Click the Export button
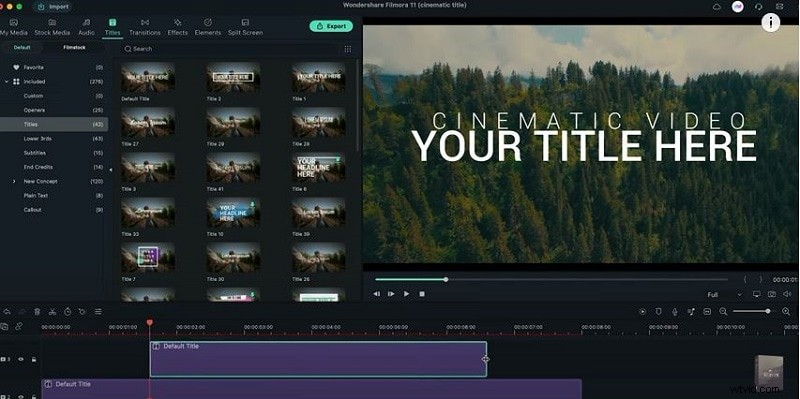The height and width of the screenshot is (399, 800). point(331,26)
